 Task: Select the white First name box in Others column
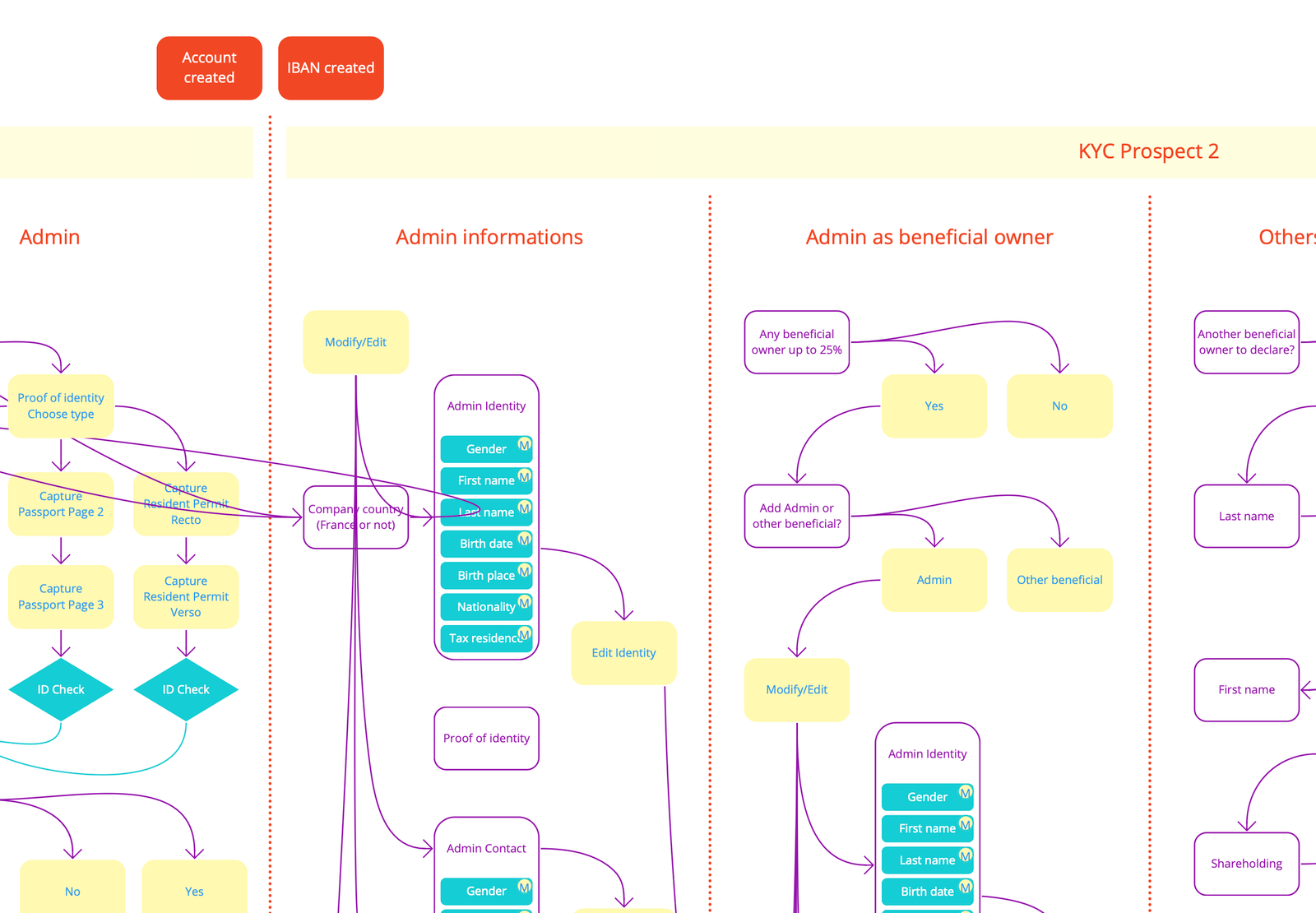coord(1247,689)
